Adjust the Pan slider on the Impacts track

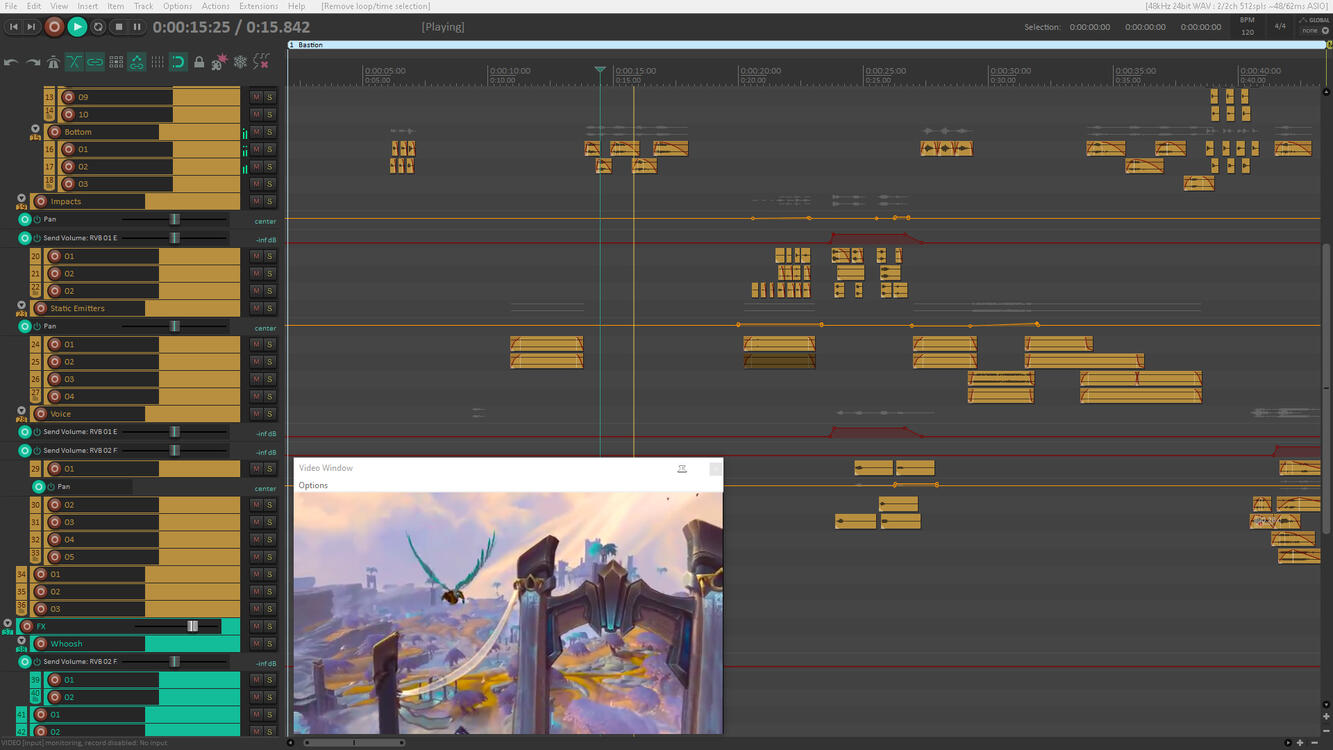click(x=176, y=219)
